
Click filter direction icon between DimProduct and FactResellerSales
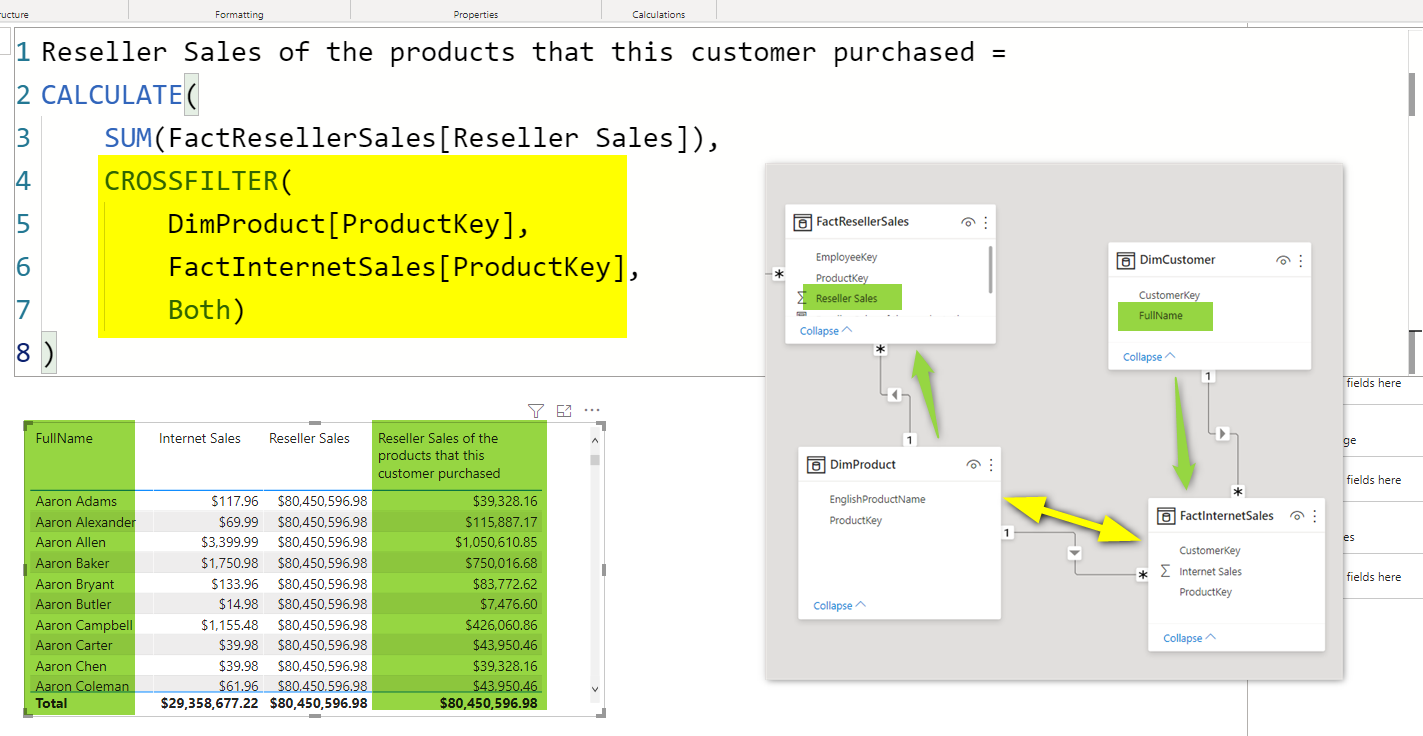coord(895,394)
